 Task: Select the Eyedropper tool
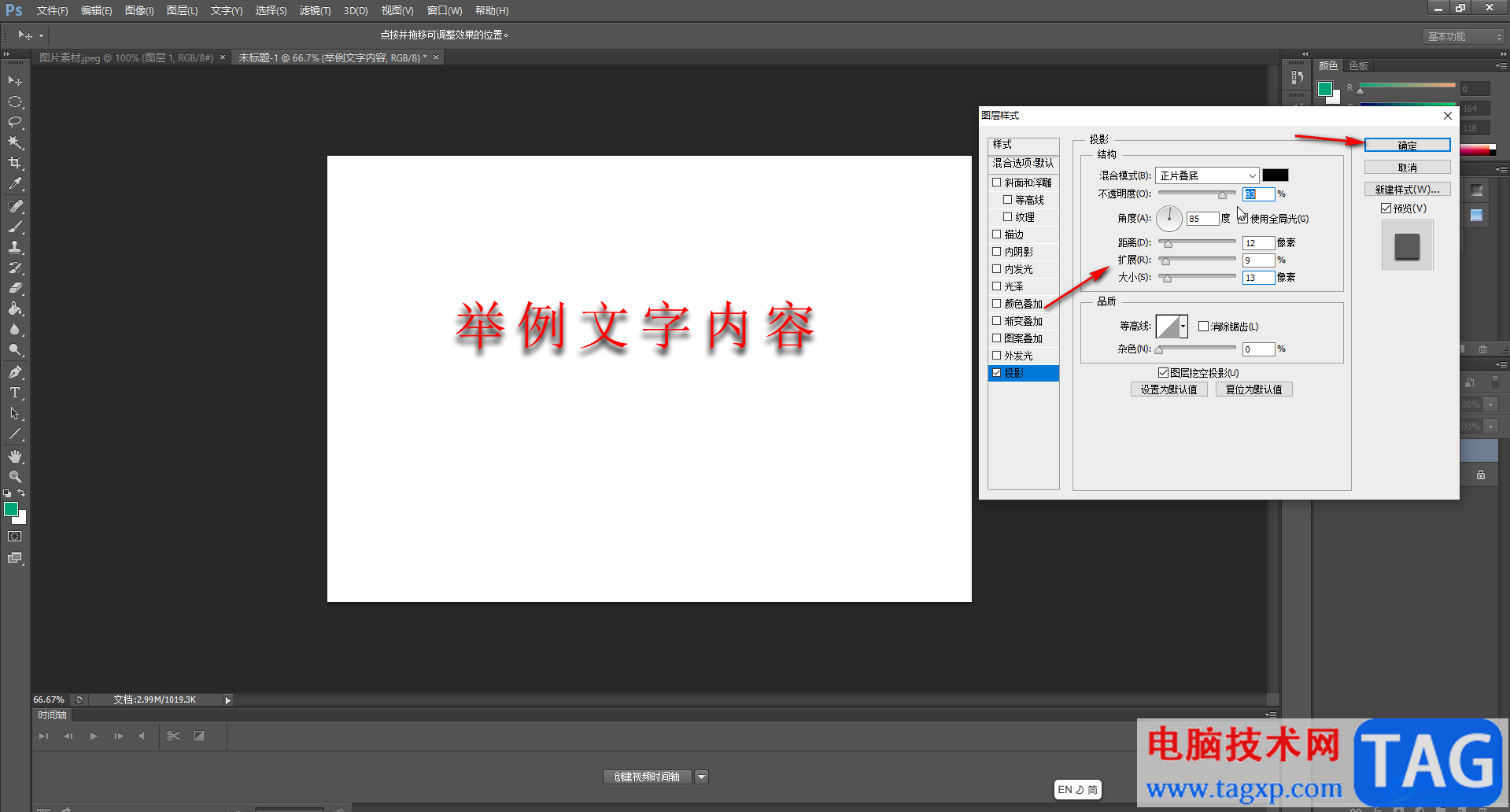pyautogui.click(x=15, y=183)
